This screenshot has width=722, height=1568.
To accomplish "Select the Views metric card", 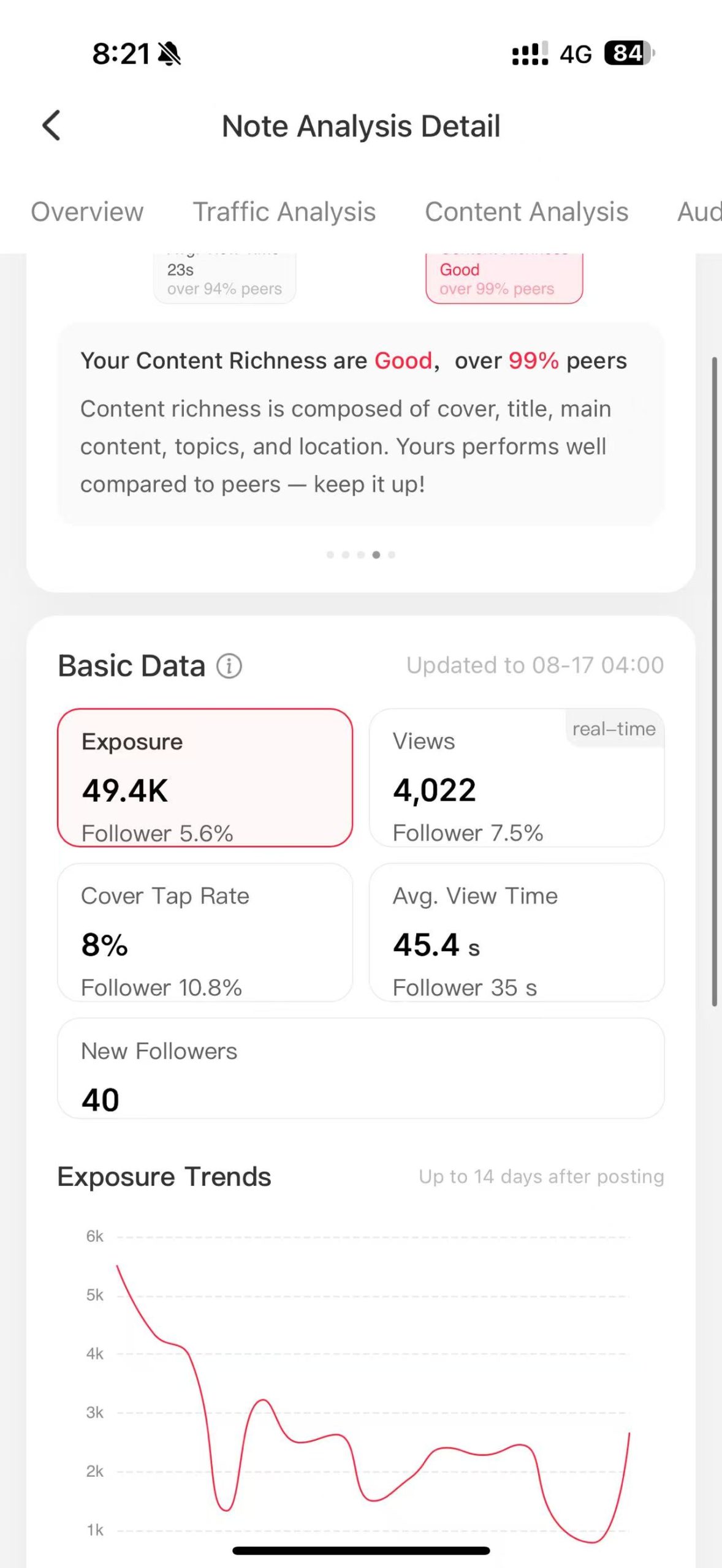I will tap(517, 778).
